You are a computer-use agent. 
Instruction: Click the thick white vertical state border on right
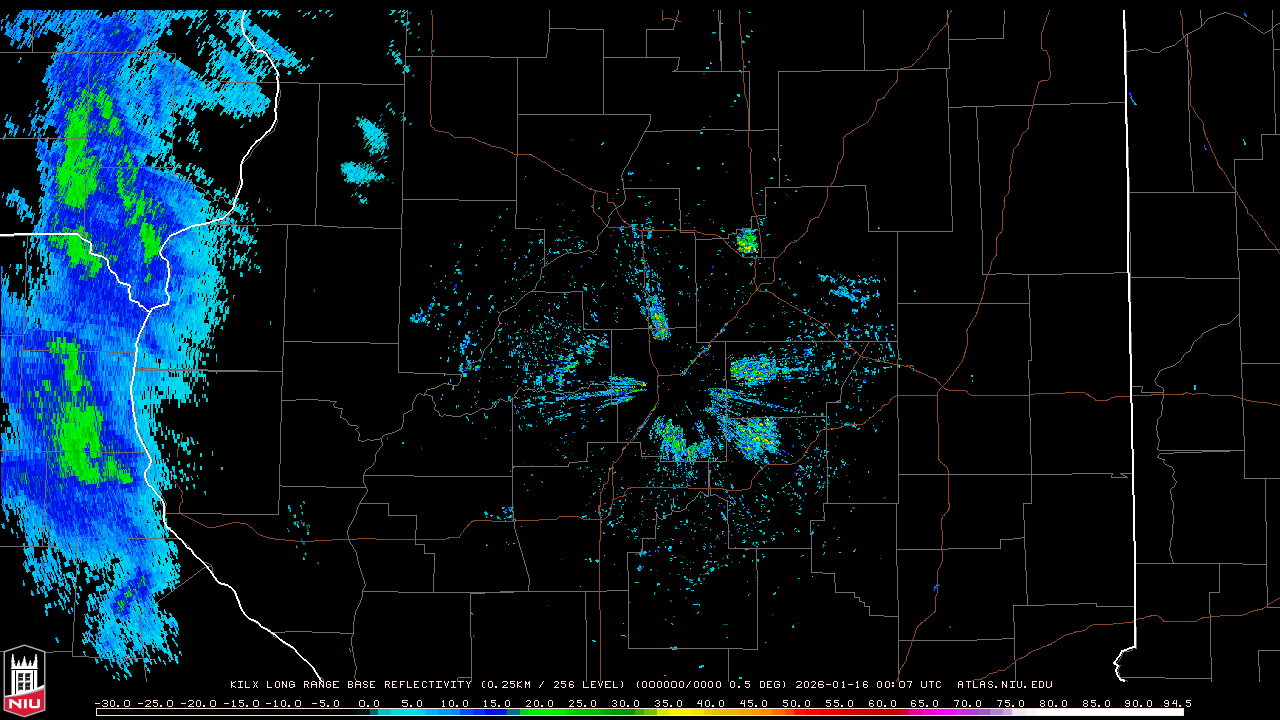click(x=1128, y=300)
